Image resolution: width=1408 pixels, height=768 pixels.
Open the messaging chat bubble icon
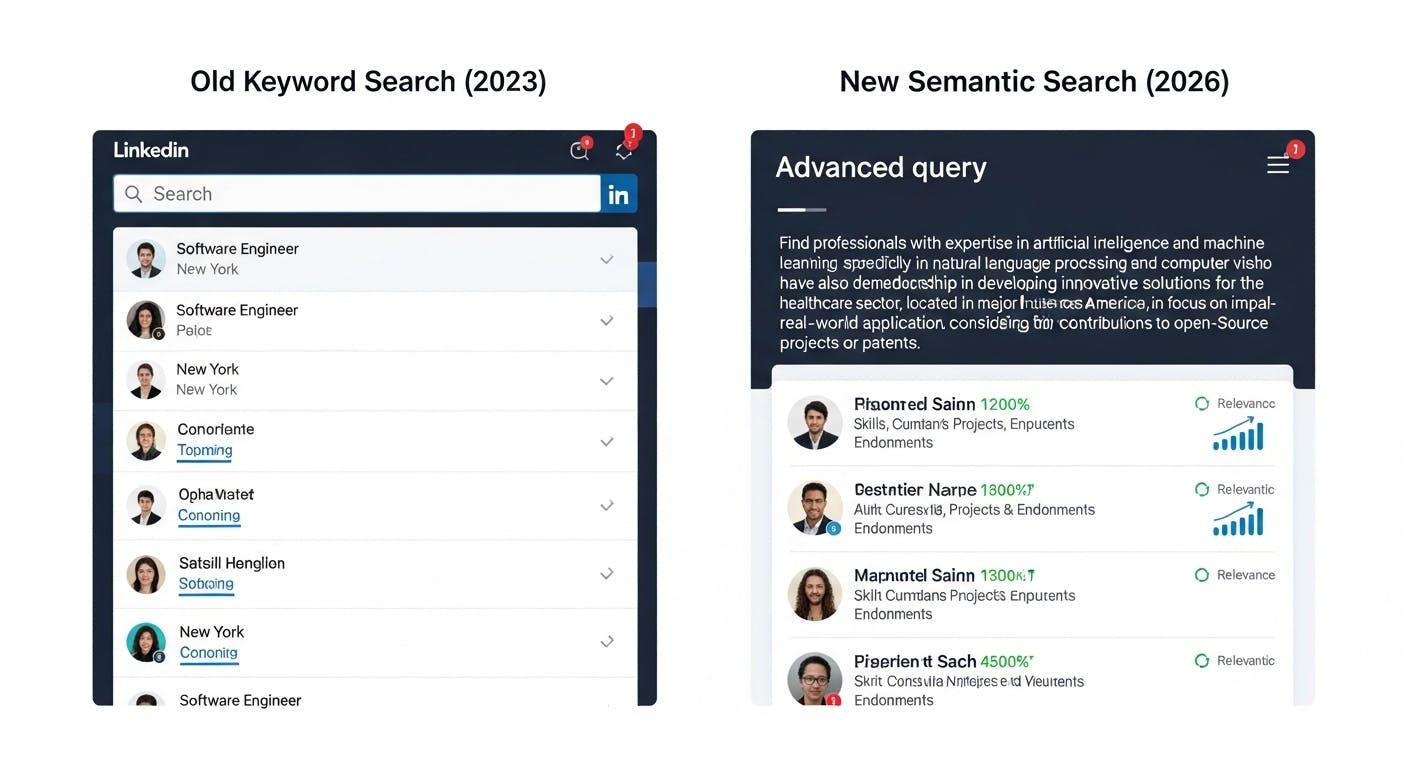579,151
